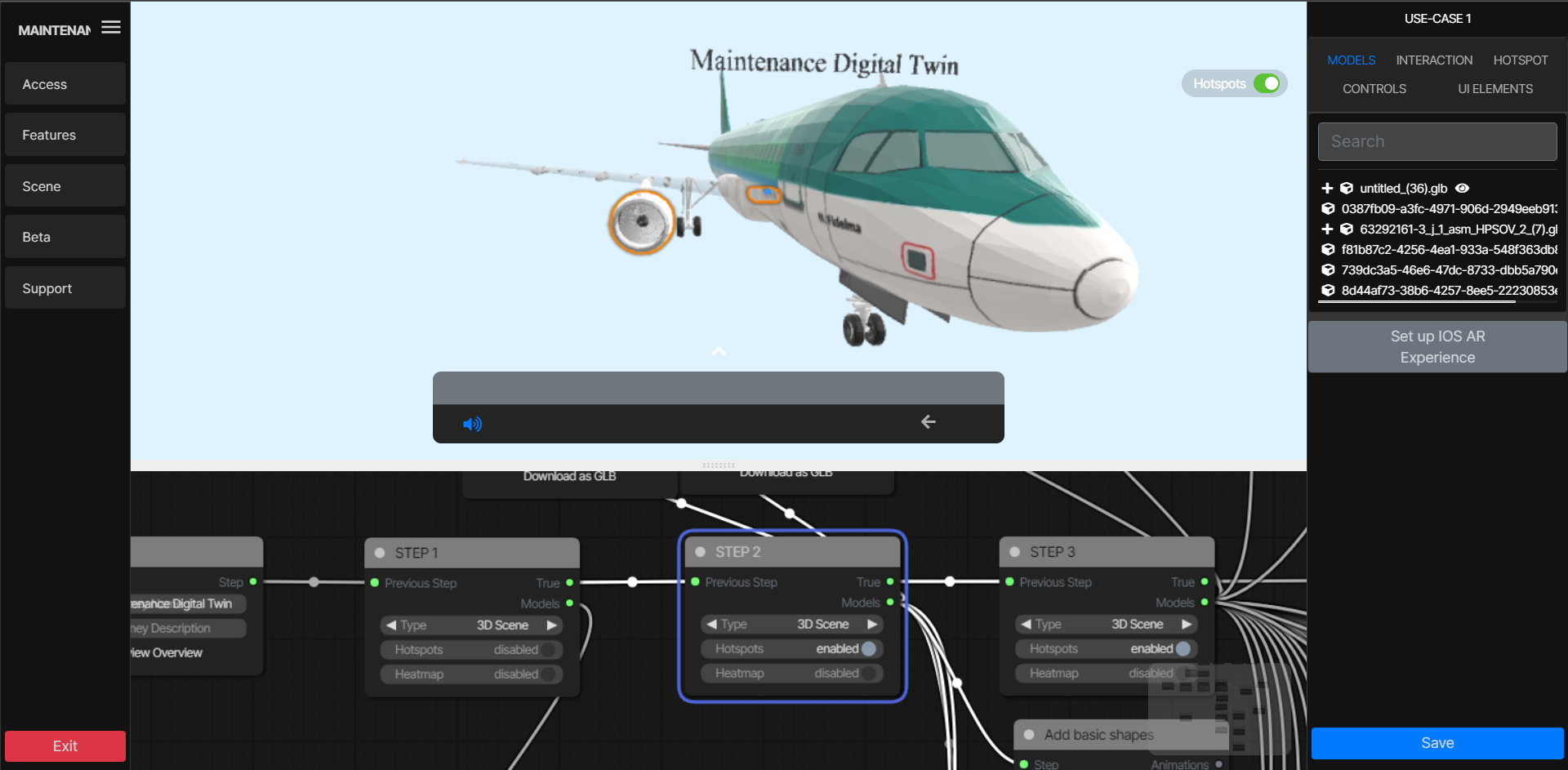Open the hamburger menu icon
The height and width of the screenshot is (770, 1568).
pos(111,28)
